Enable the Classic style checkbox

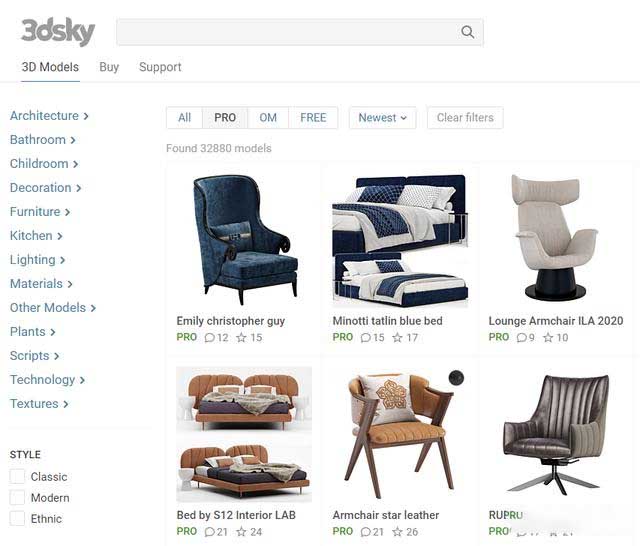(x=17, y=476)
